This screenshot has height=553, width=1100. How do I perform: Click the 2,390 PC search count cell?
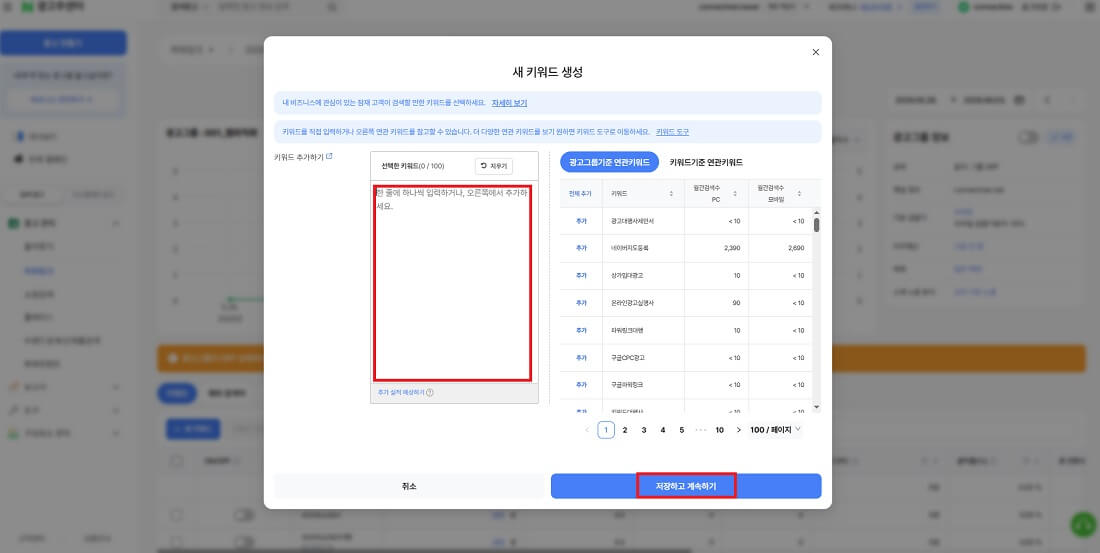click(716, 248)
